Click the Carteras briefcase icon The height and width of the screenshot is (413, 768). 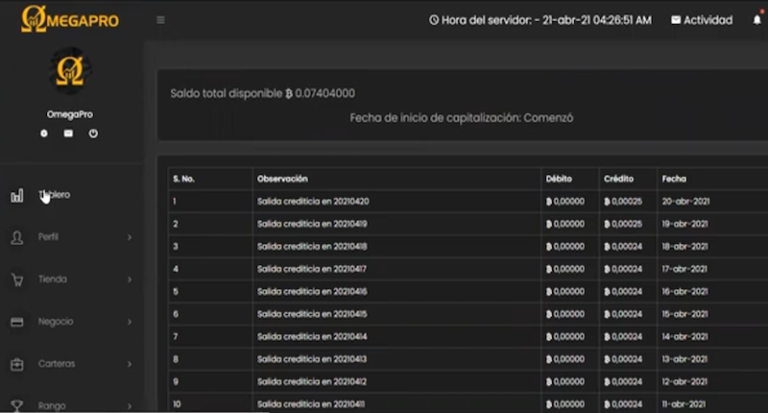(17, 364)
